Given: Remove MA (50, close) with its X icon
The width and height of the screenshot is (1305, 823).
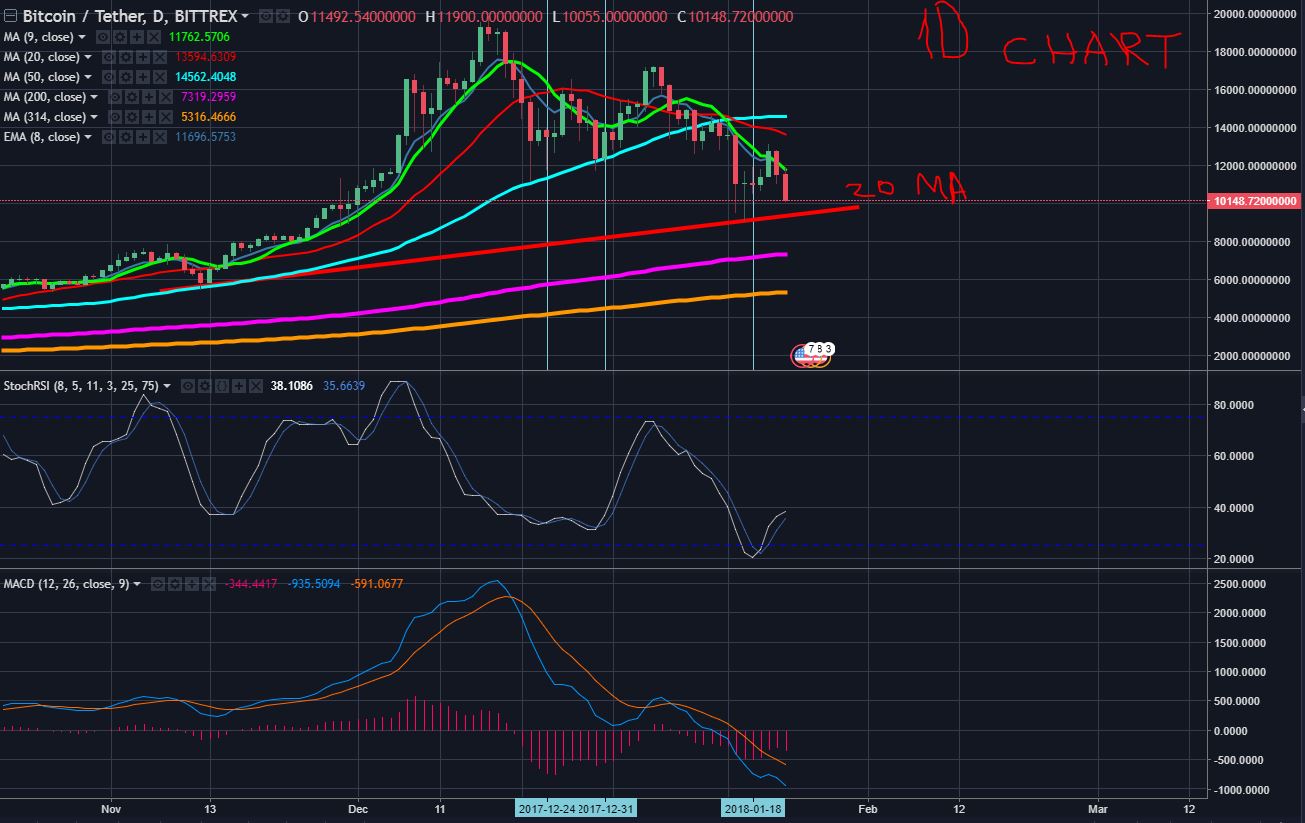Looking at the screenshot, I should pos(160,77).
